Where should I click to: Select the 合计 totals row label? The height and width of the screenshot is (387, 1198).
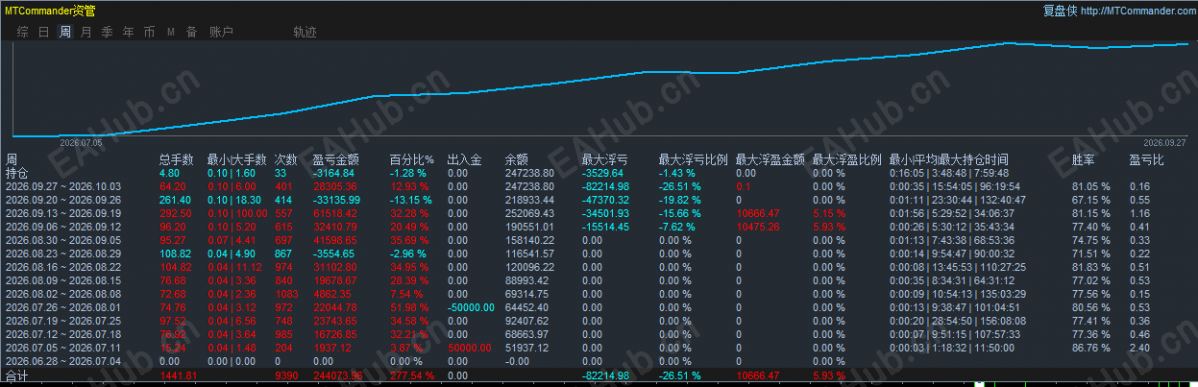tap(17, 375)
